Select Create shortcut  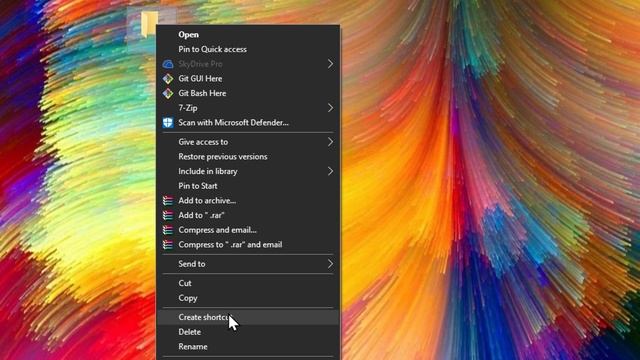[x=248, y=317]
